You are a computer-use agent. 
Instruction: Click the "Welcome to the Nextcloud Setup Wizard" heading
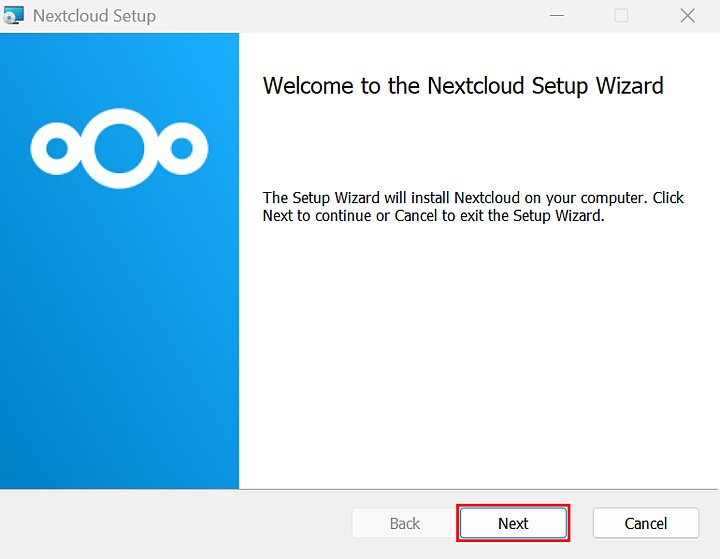[462, 86]
